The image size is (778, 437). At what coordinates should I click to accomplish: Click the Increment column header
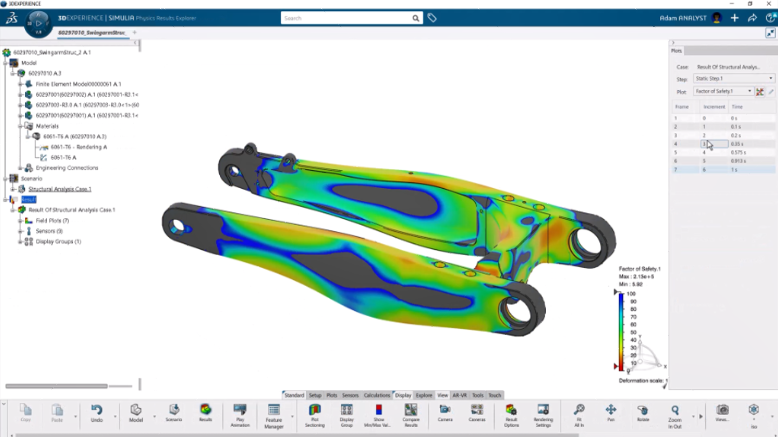(714, 107)
